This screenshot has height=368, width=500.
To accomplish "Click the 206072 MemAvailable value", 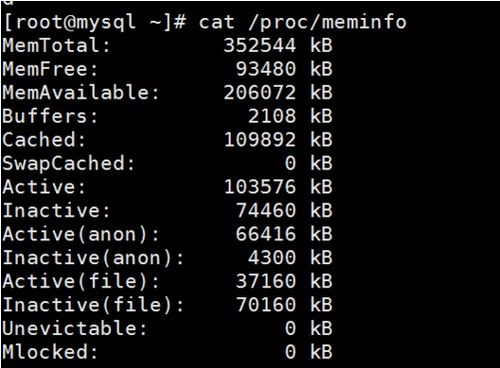I will (x=260, y=92).
